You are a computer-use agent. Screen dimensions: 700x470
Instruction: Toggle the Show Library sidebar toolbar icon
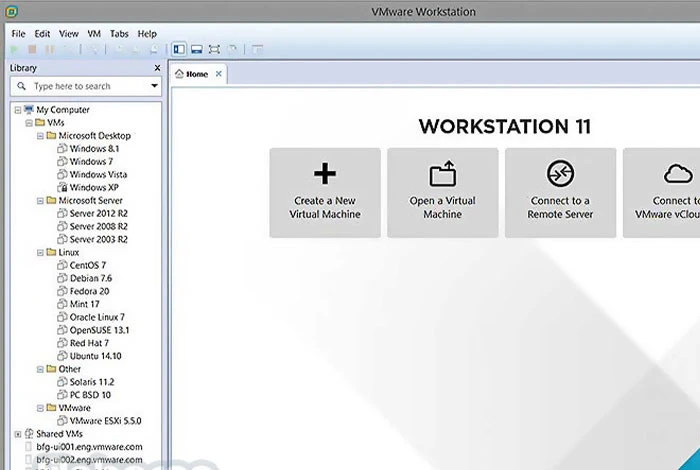[x=179, y=49]
